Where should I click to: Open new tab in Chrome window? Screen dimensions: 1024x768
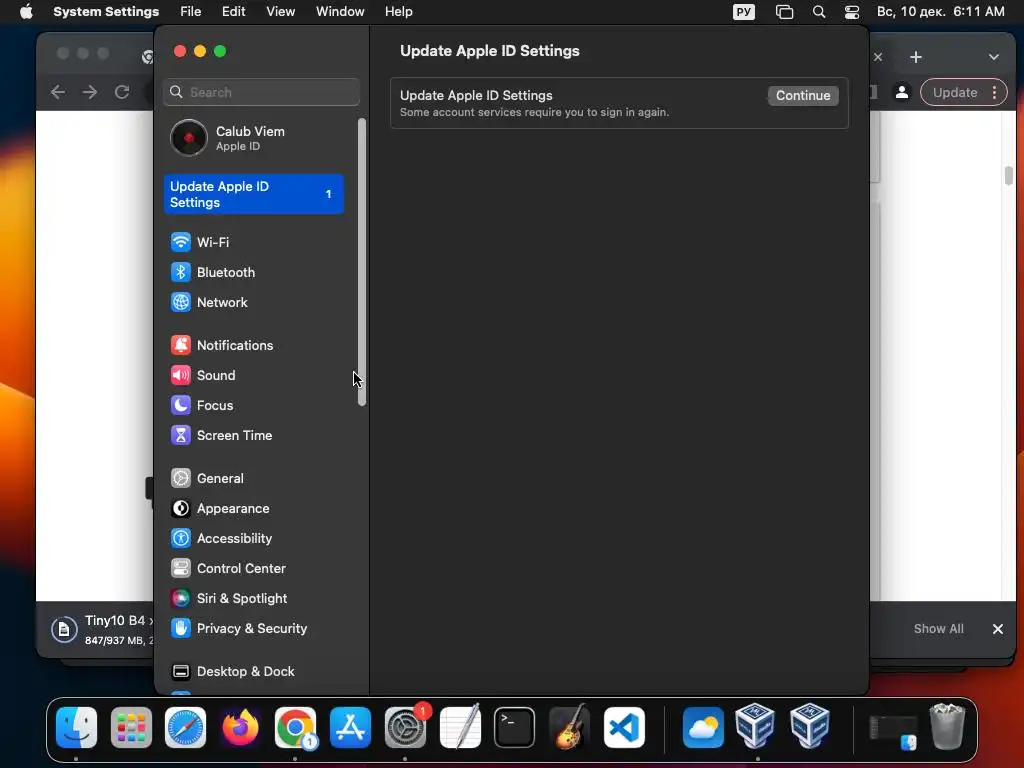pyautogui.click(x=916, y=57)
